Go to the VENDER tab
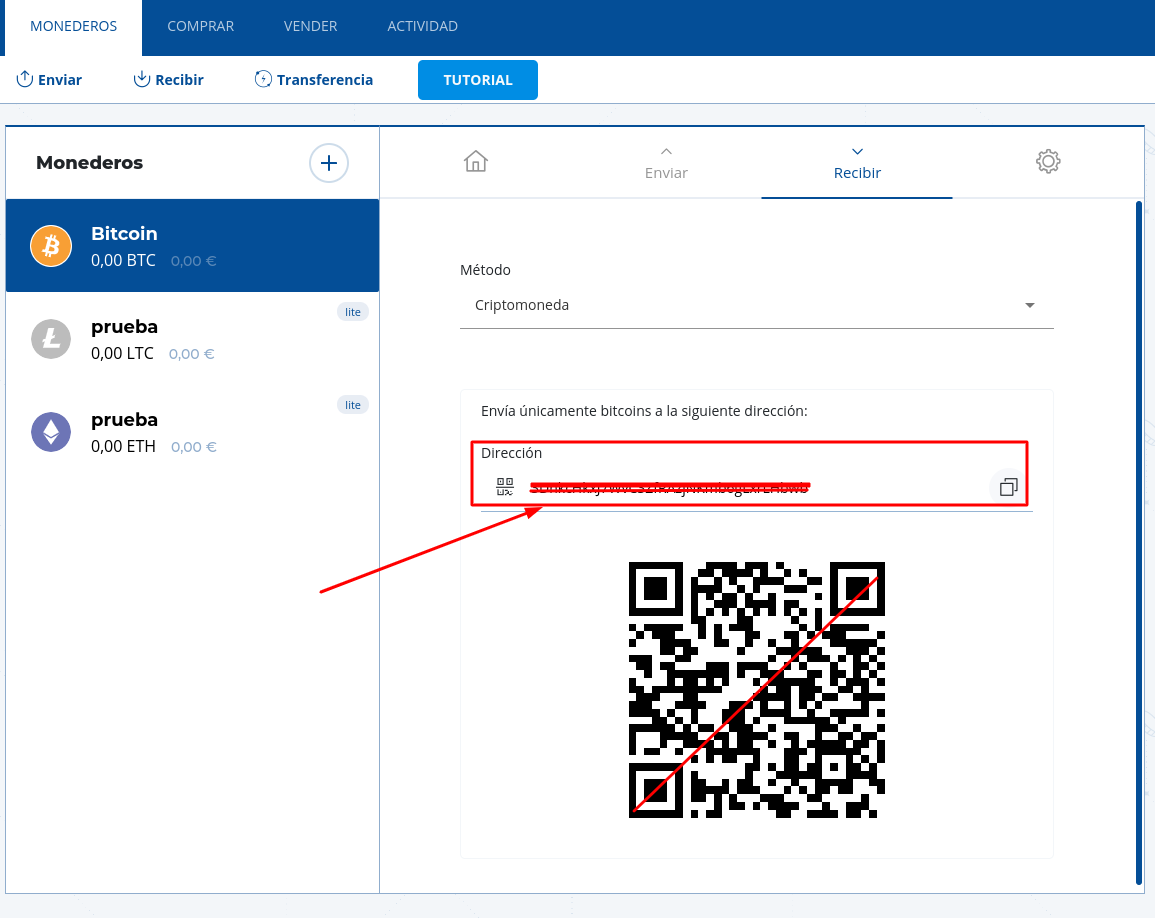The width and height of the screenshot is (1155, 918). click(x=310, y=27)
